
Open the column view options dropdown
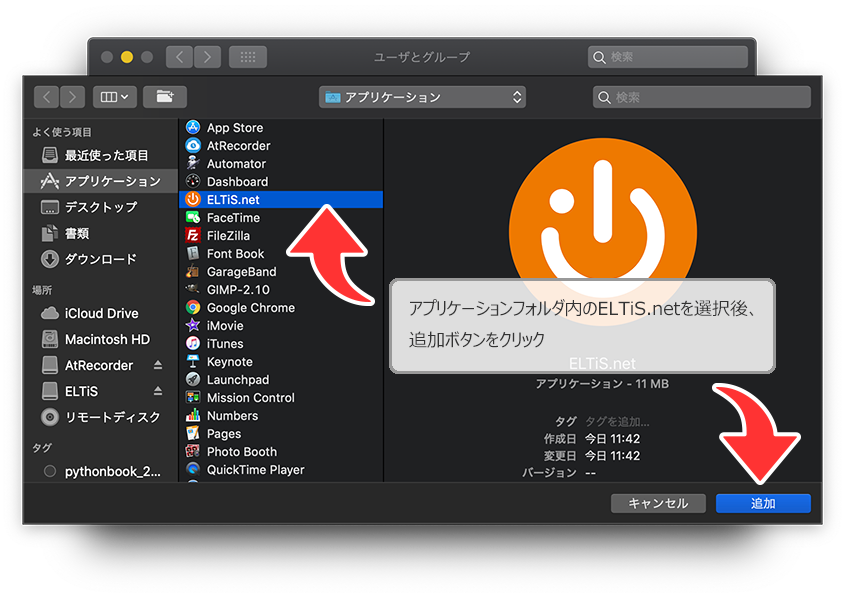pos(115,97)
